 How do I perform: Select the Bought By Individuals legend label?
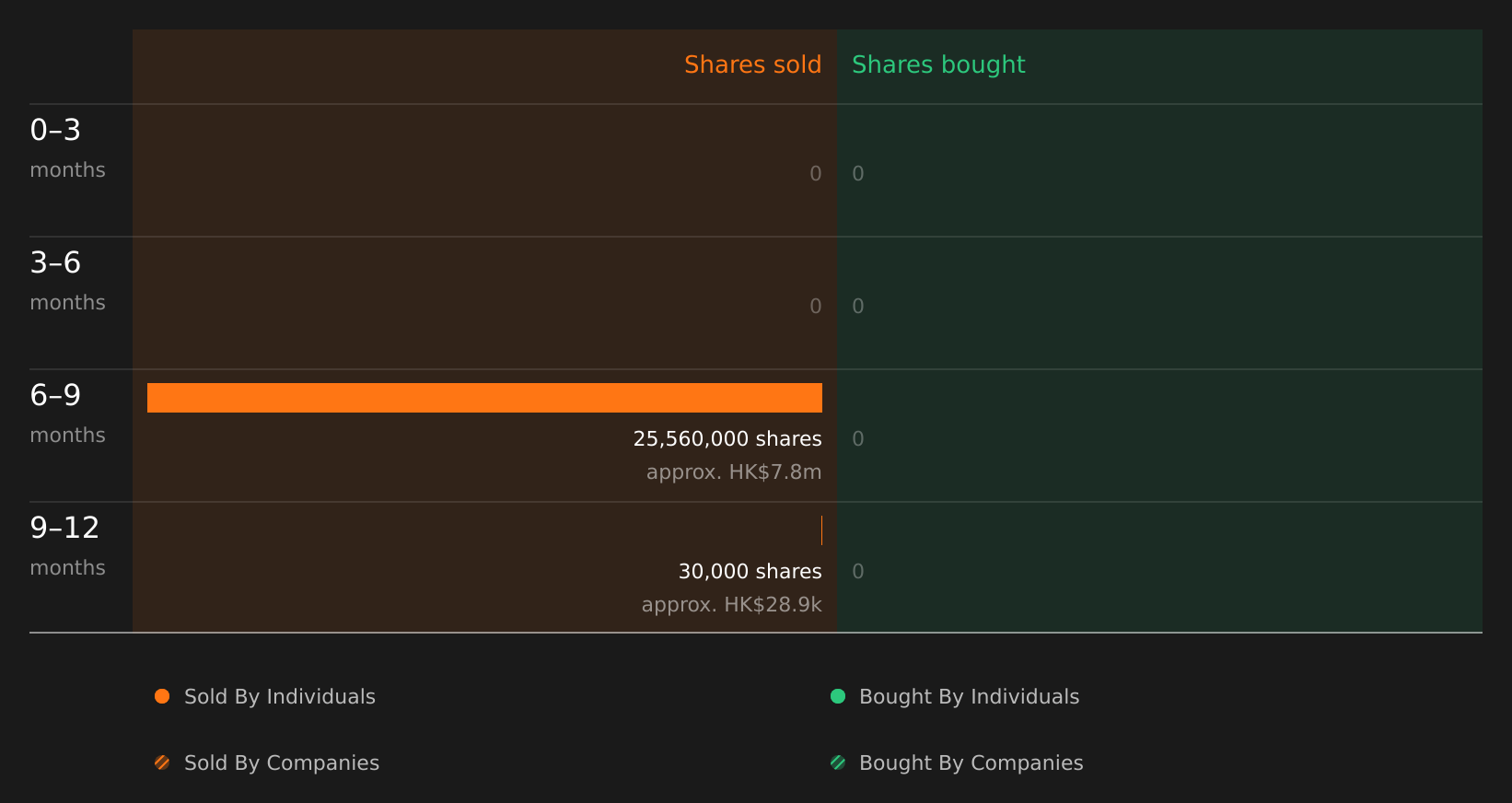coord(969,697)
